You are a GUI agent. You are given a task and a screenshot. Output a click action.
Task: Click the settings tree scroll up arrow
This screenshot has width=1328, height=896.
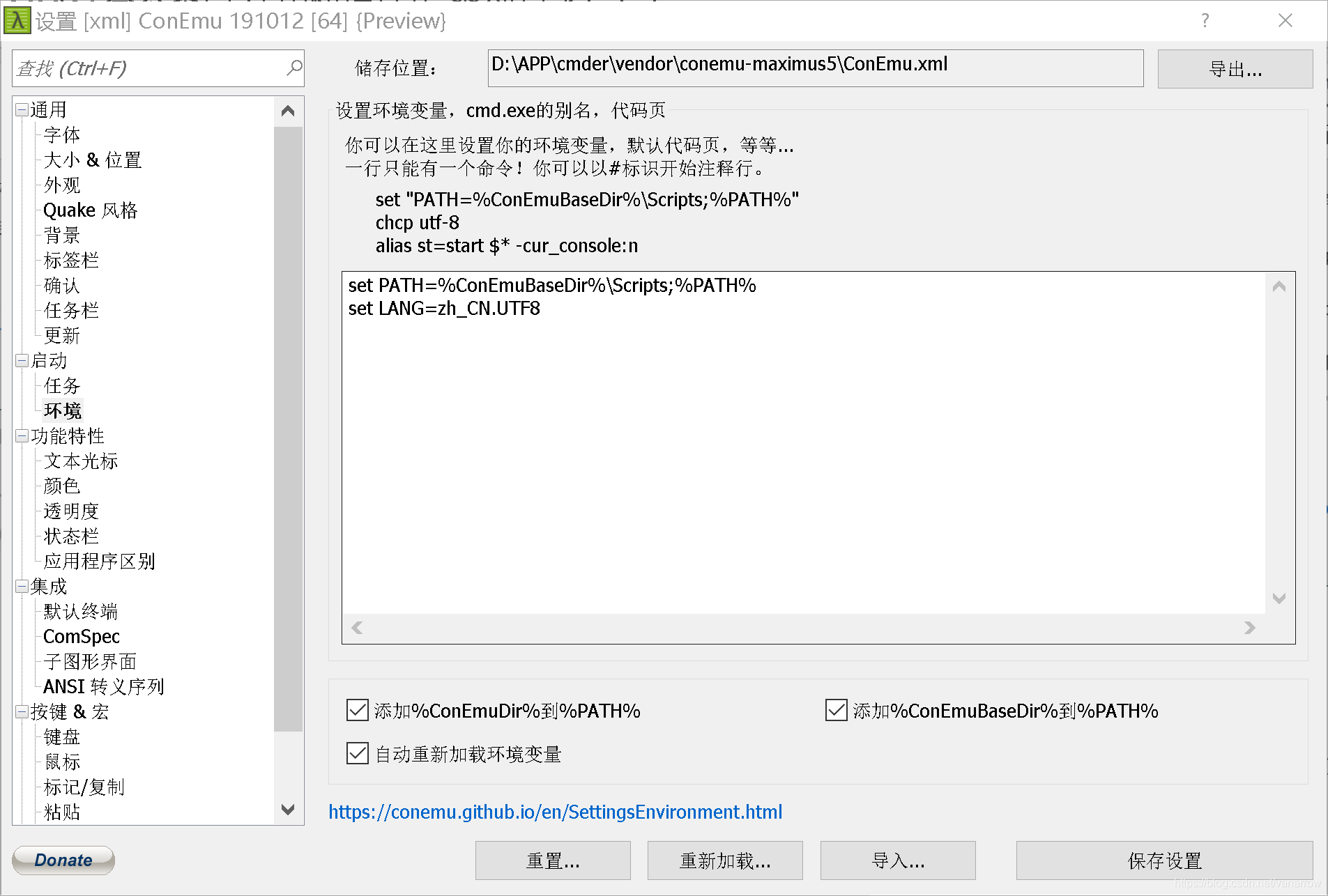coord(288,111)
